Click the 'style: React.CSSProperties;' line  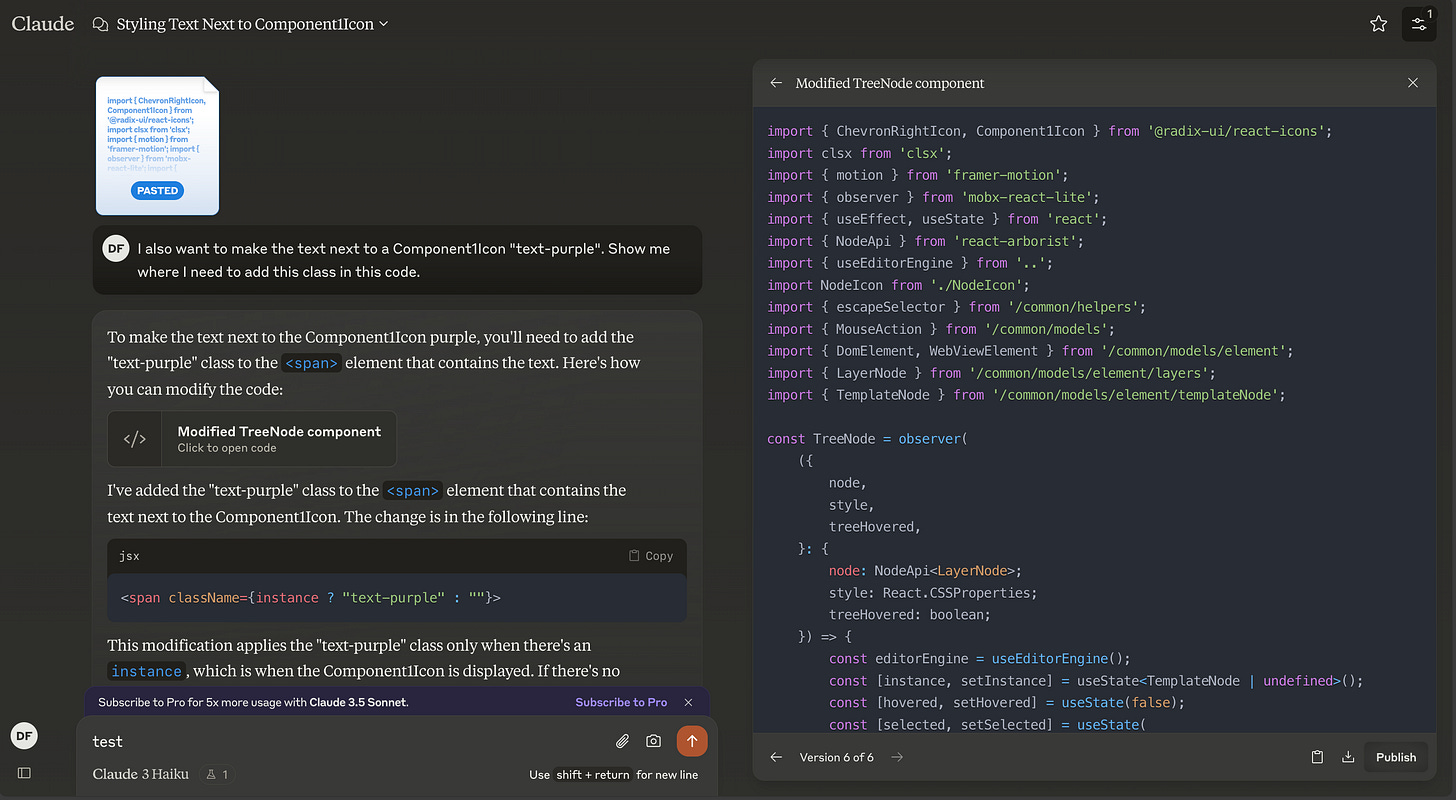(x=933, y=593)
